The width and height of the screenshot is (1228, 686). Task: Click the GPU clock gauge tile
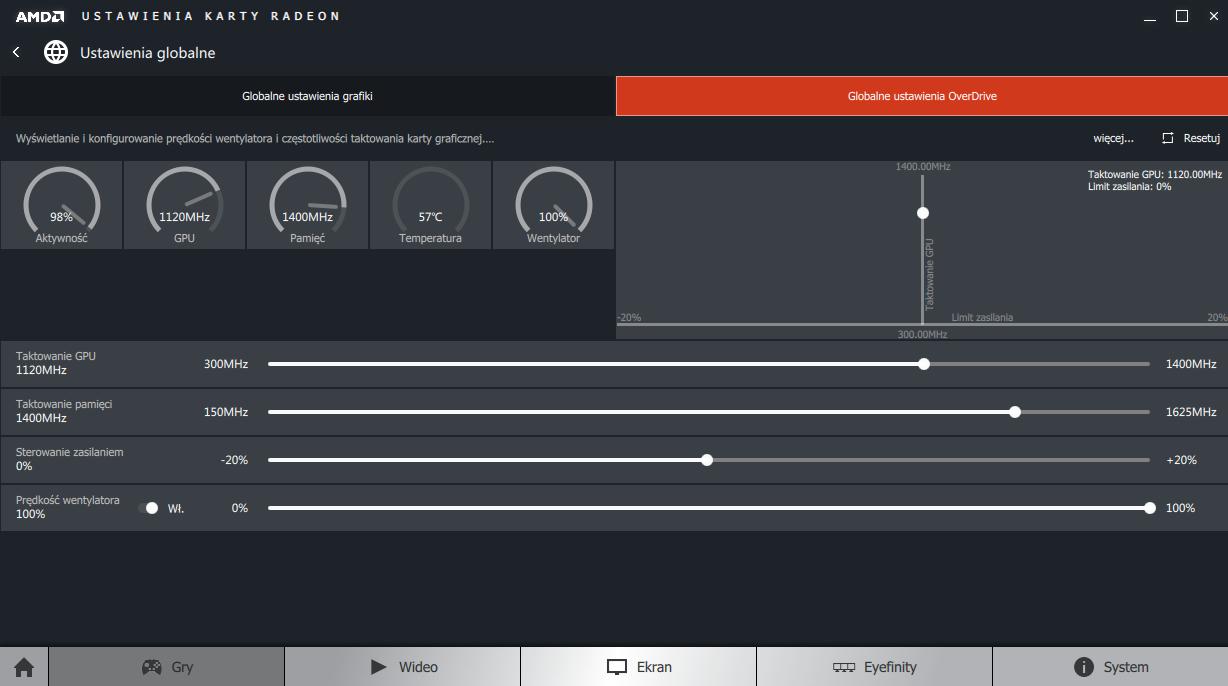184,205
